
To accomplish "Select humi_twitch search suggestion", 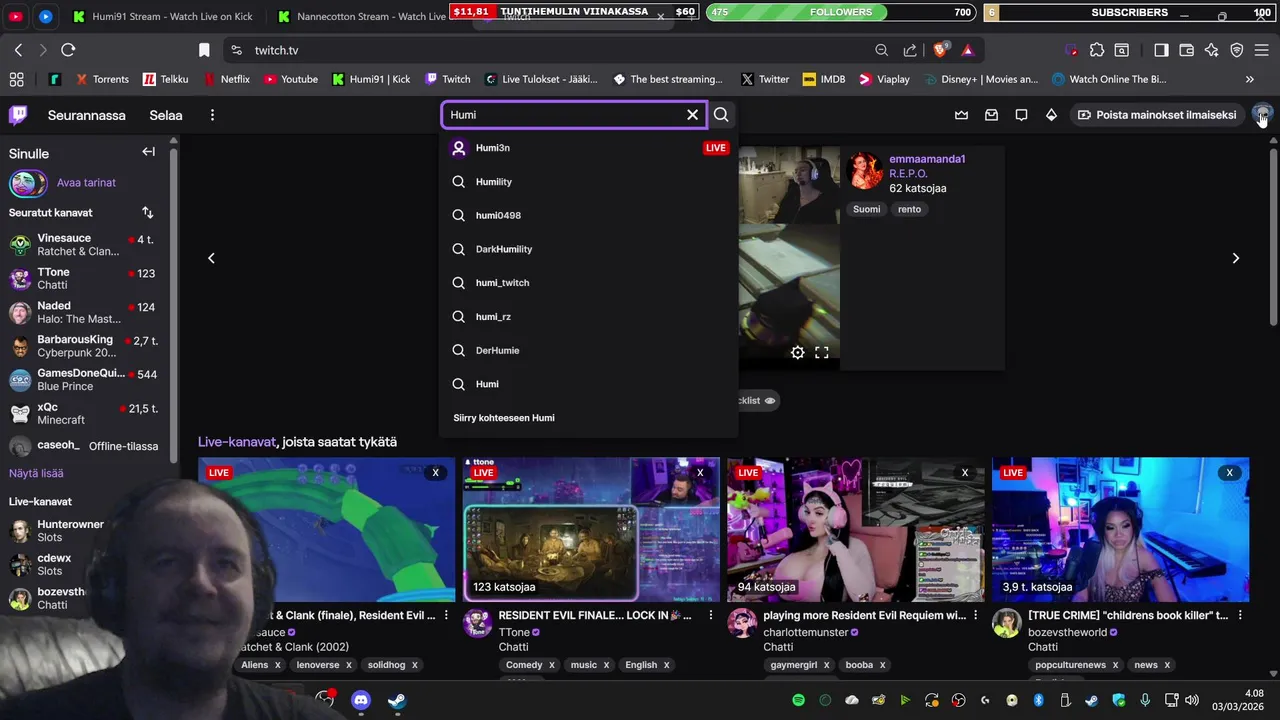I will click(589, 283).
